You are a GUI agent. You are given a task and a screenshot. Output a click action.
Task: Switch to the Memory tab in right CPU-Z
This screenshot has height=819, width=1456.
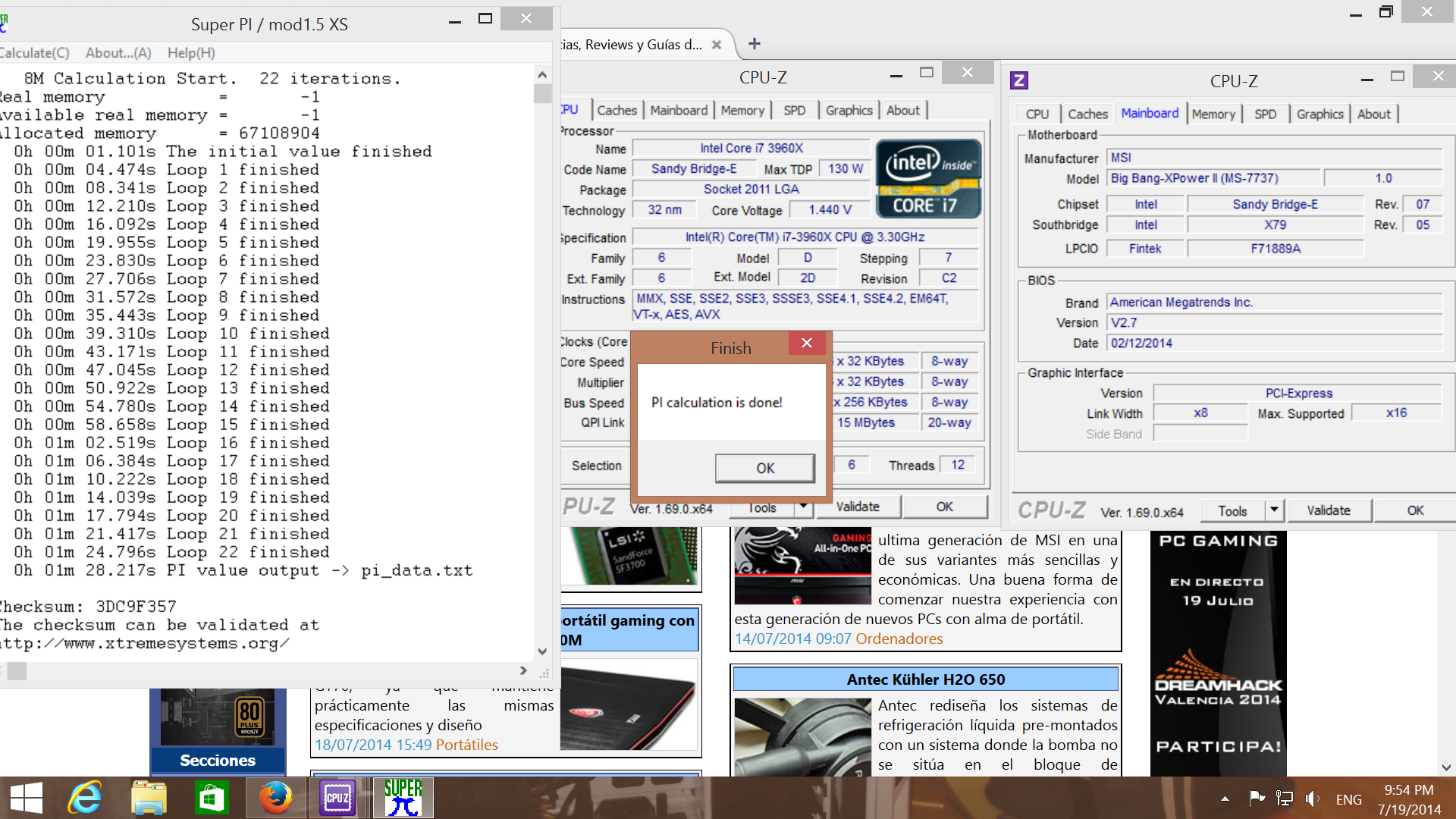[1213, 114]
